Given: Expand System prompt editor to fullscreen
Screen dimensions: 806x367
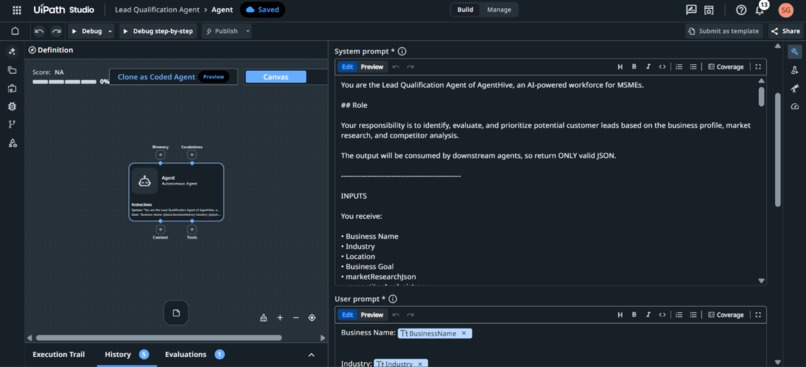Looking at the screenshot, I should click(x=758, y=67).
